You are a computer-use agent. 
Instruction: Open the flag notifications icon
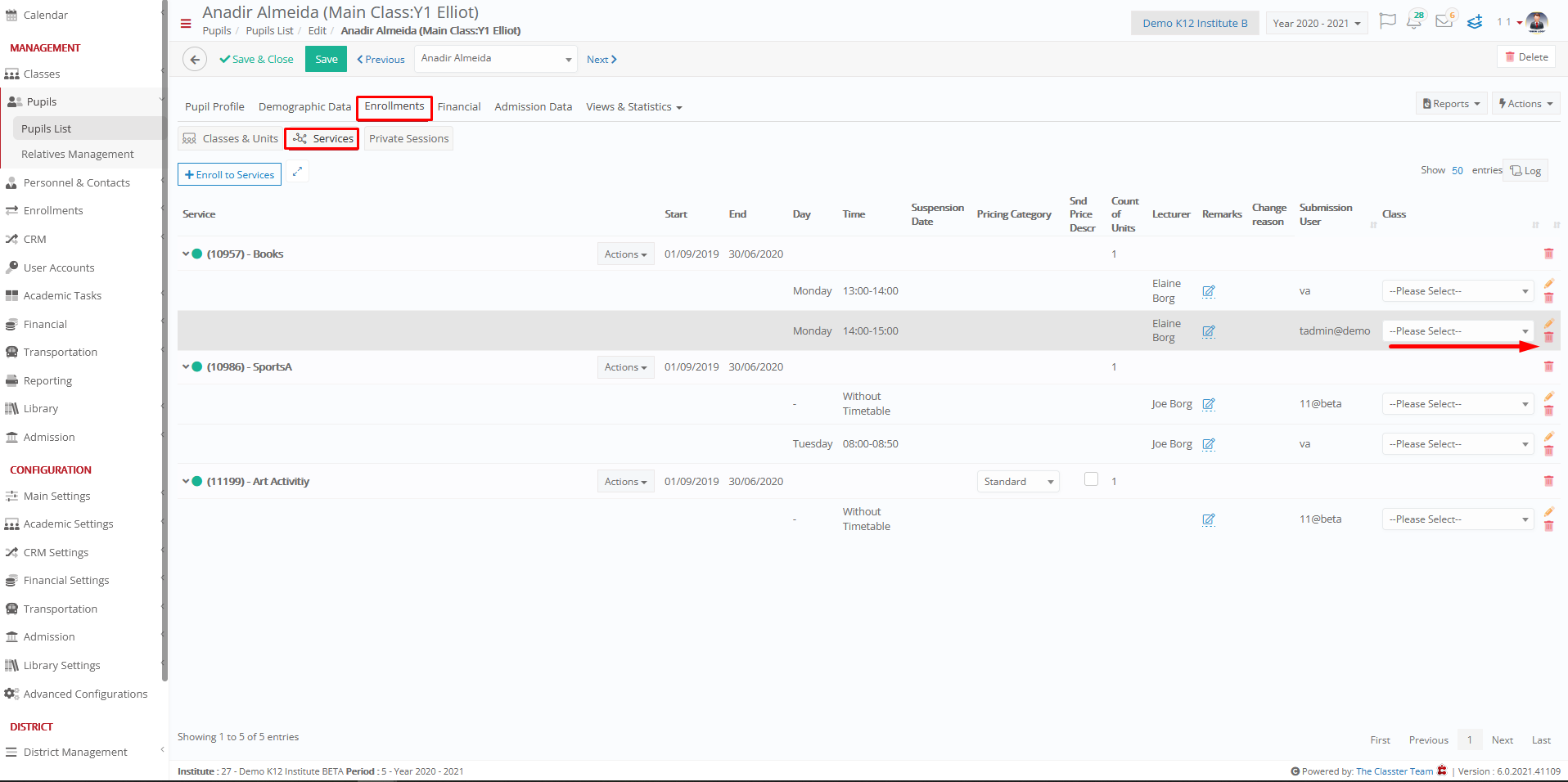[x=1387, y=21]
